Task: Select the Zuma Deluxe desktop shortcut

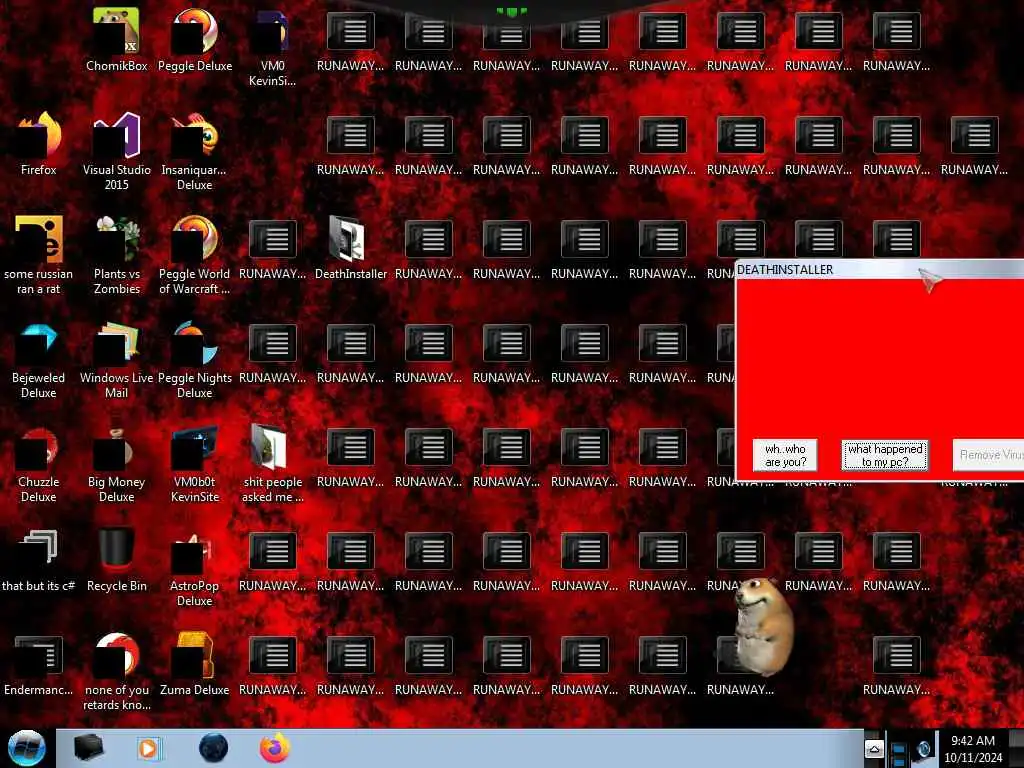Action: (195, 665)
